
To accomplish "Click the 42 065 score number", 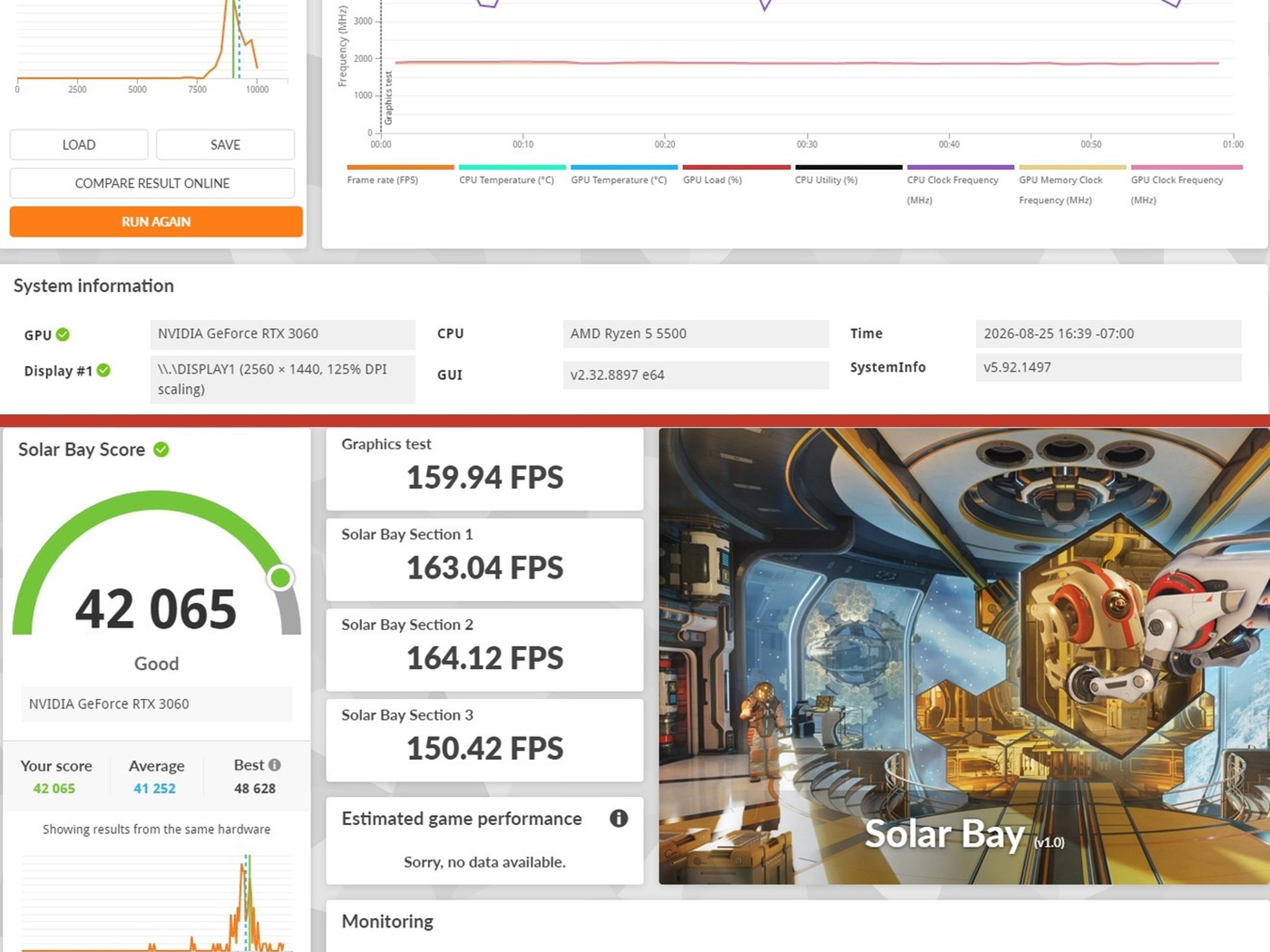I will [156, 609].
